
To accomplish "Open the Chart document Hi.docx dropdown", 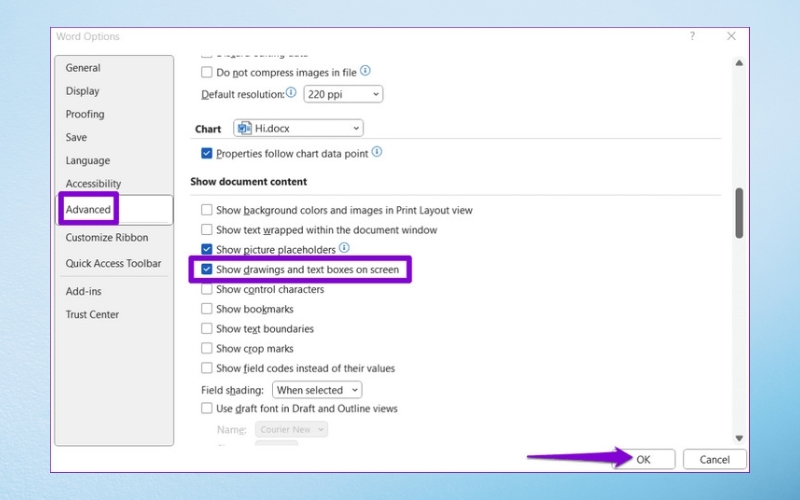I will [x=298, y=128].
